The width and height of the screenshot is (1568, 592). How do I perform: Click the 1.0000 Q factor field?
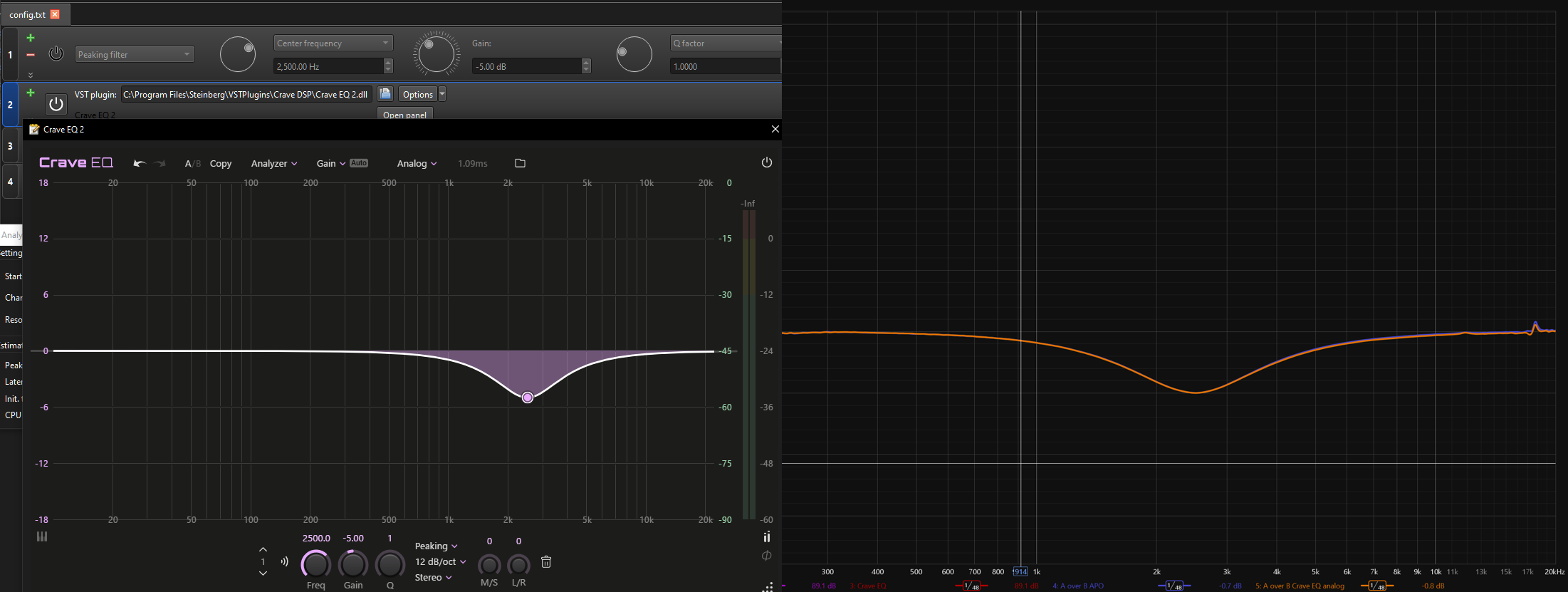click(x=726, y=66)
